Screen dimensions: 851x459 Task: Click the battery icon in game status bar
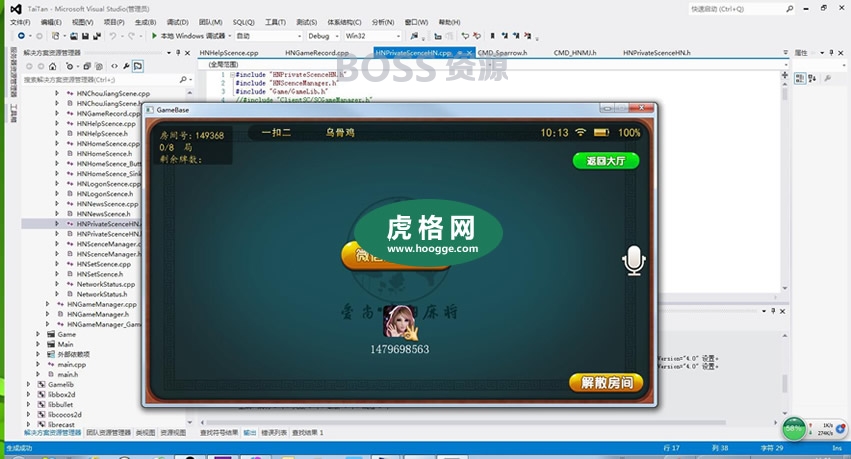(601, 132)
